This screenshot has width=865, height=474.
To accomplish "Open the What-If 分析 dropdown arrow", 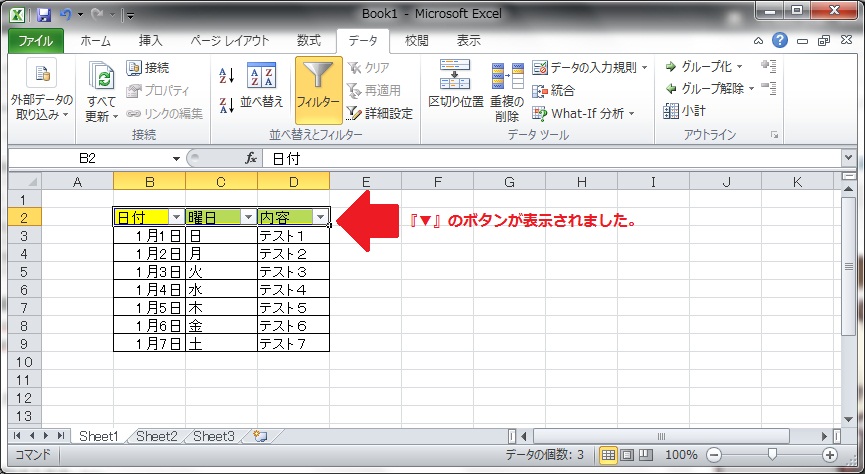I will 632,114.
